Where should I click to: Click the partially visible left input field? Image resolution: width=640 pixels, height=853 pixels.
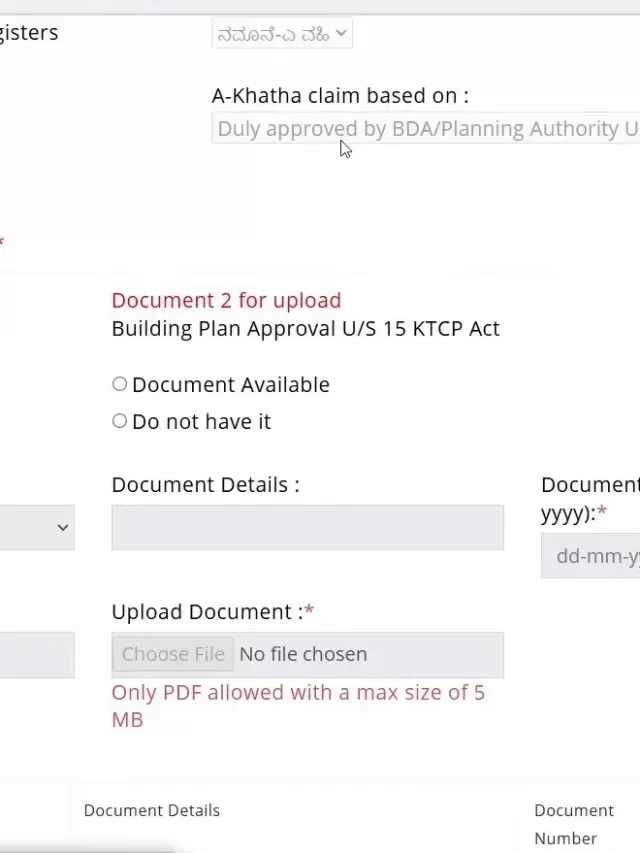click(37, 655)
